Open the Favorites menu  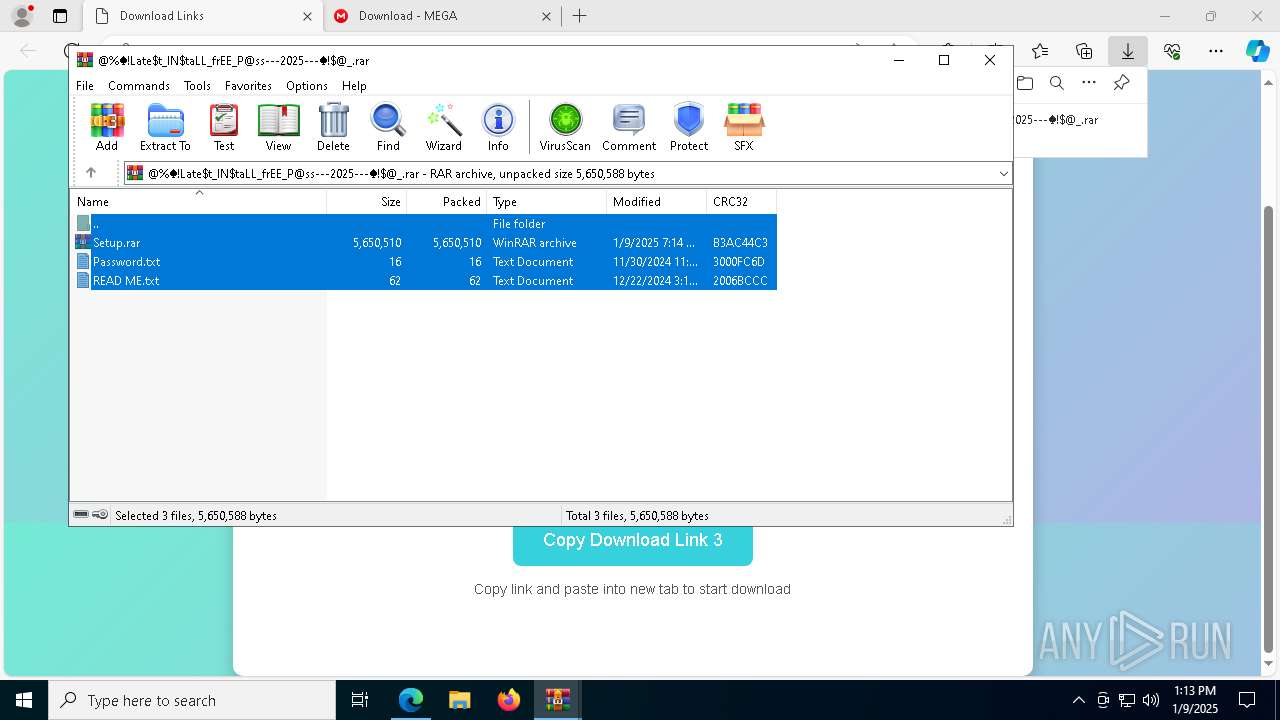point(248,86)
